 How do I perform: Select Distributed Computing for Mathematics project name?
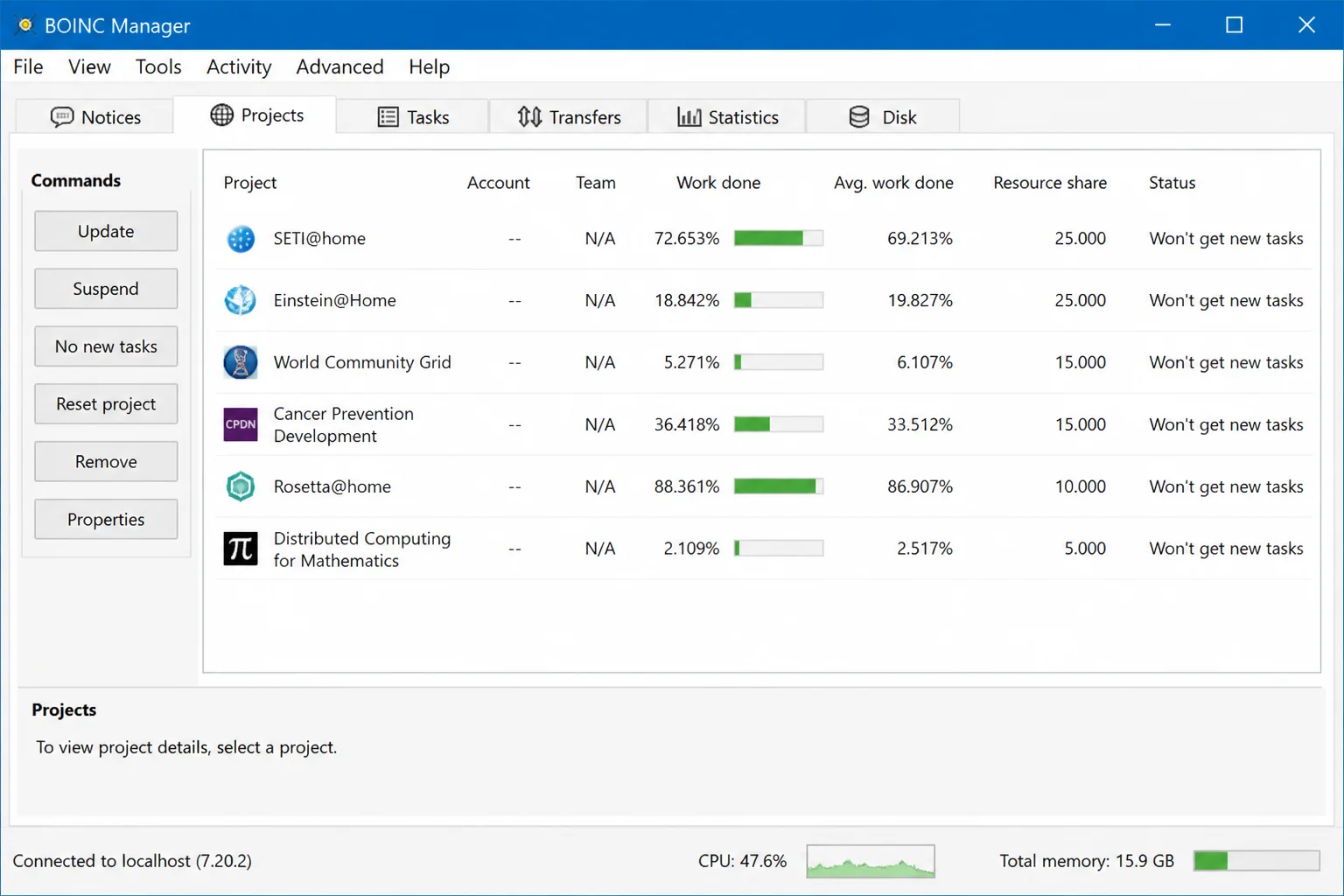pyautogui.click(x=361, y=549)
